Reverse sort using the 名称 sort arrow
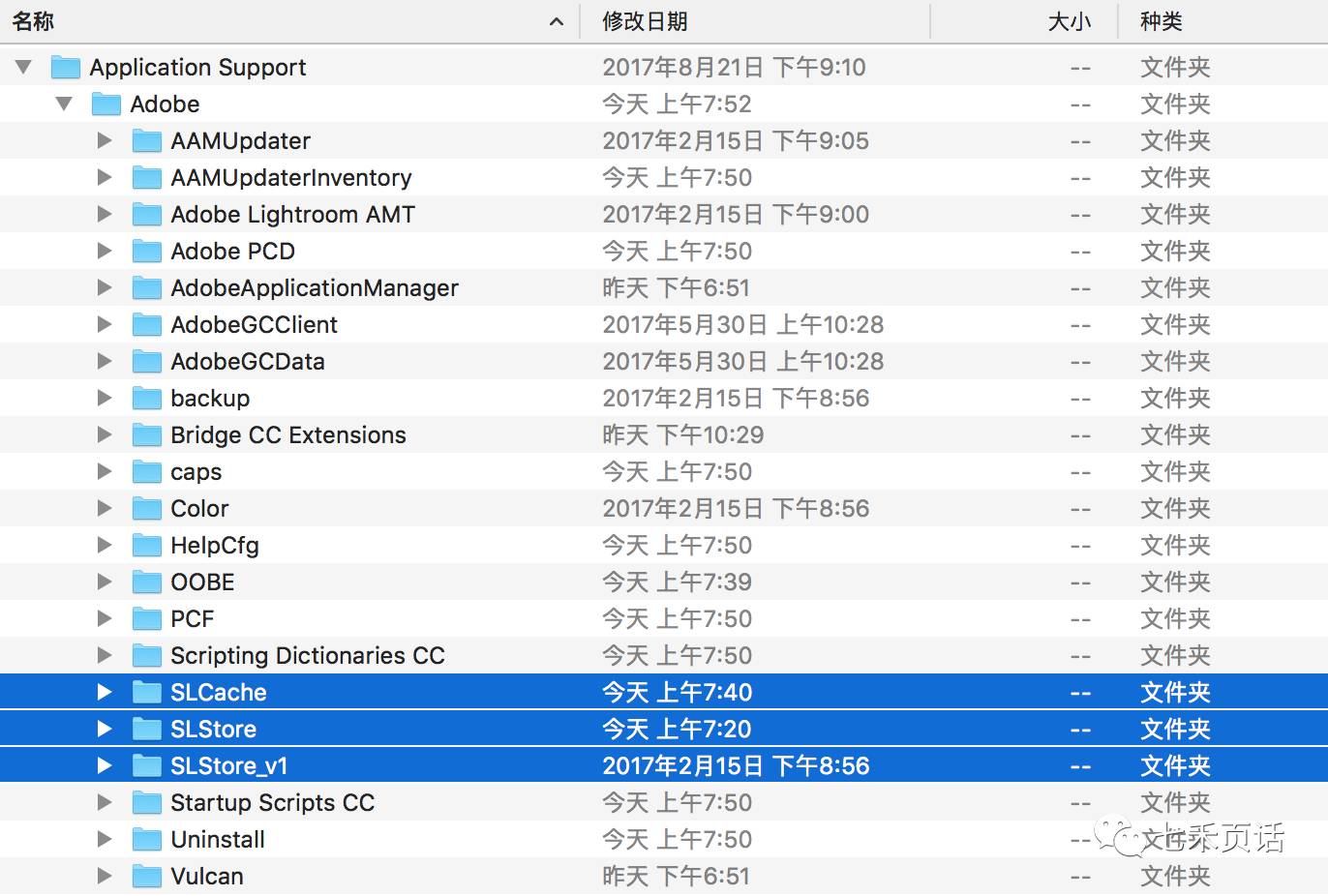Viewport: 1328px width, 896px height. coord(557,21)
